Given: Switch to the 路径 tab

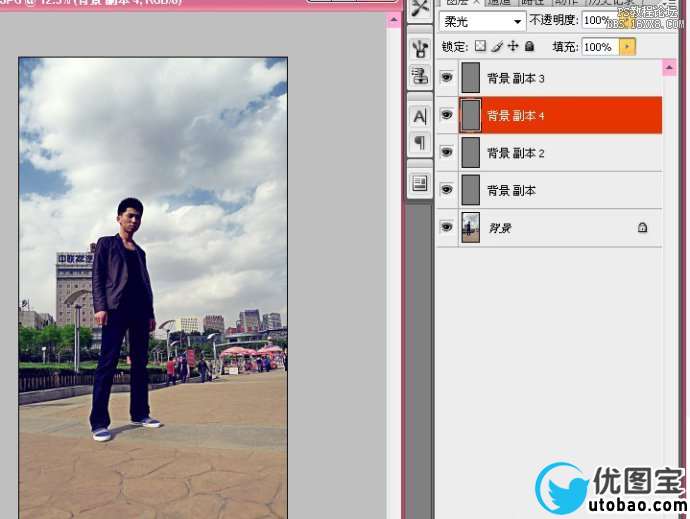Looking at the screenshot, I should (532, 3).
